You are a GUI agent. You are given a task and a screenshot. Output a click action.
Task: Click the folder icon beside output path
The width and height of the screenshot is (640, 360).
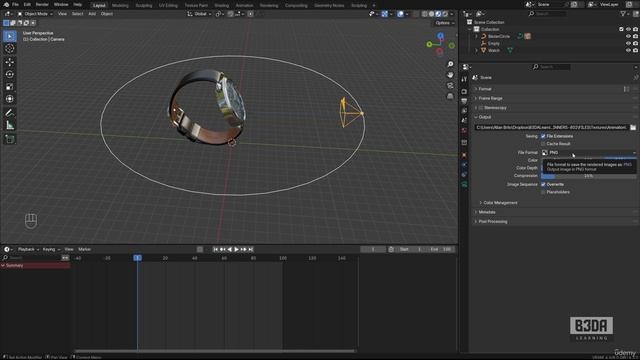(633, 127)
